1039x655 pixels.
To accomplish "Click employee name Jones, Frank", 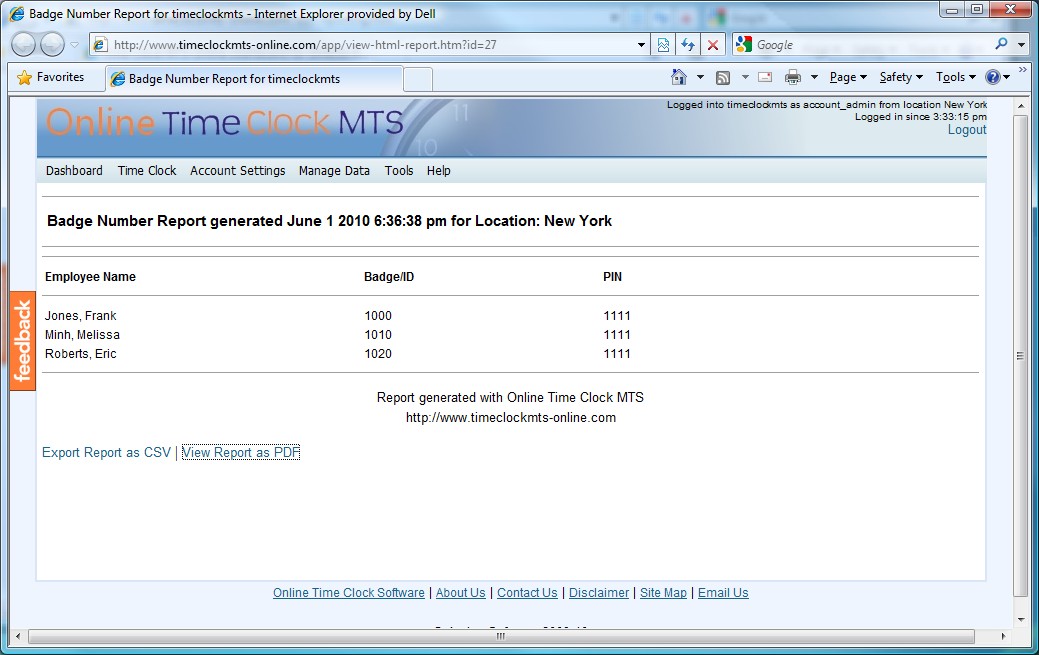I will 80,316.
